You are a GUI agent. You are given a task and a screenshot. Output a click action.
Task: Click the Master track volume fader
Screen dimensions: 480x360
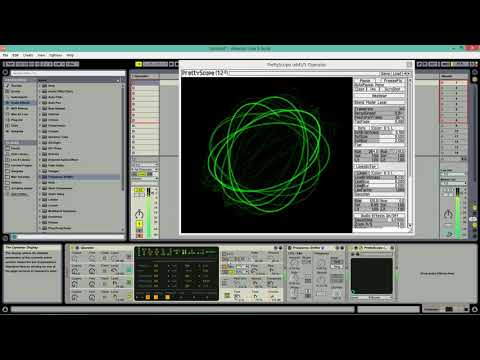[458, 213]
